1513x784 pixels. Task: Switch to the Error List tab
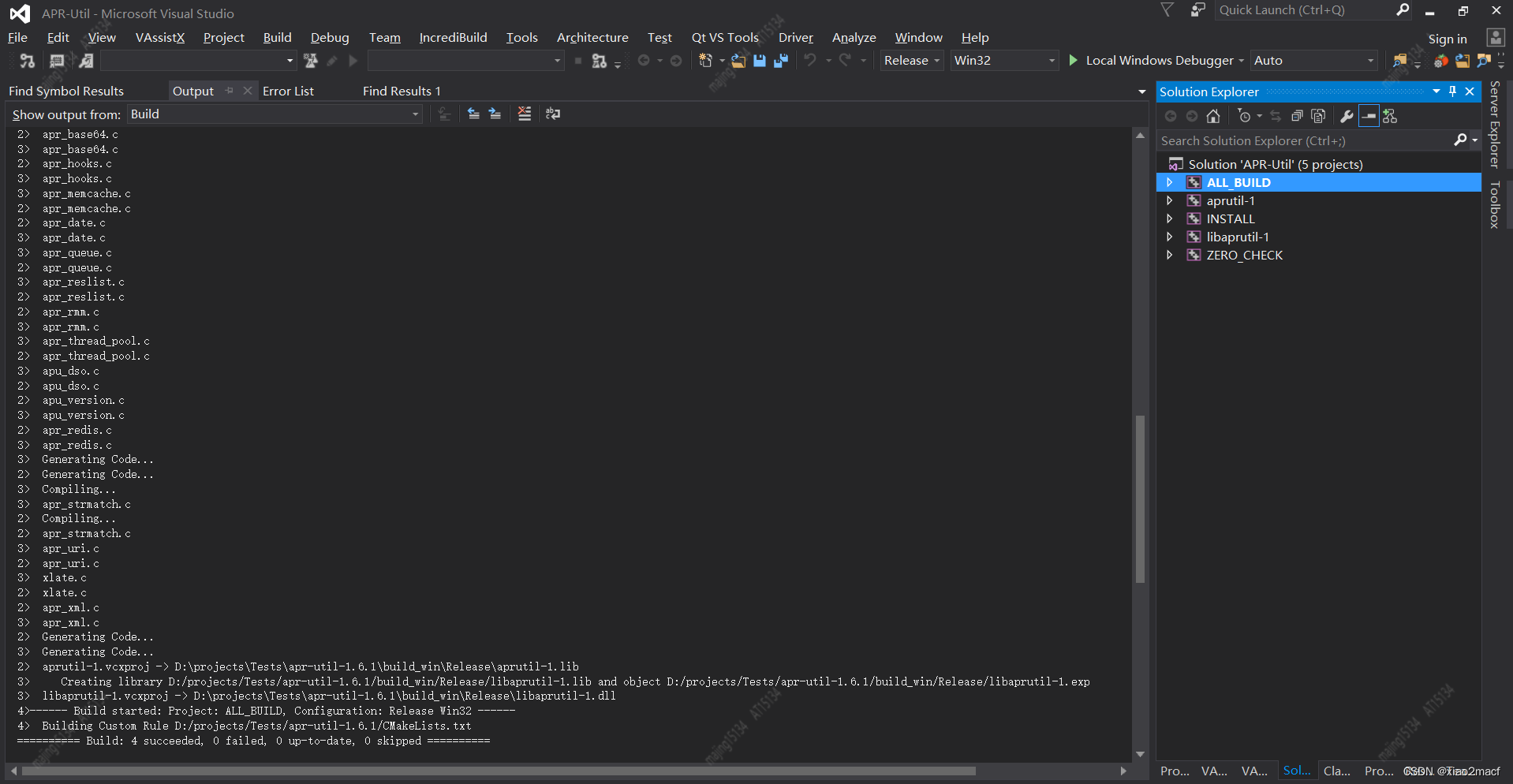pyautogui.click(x=289, y=91)
